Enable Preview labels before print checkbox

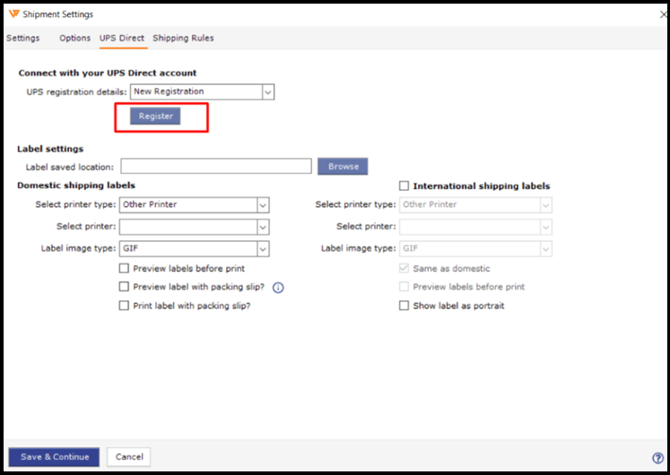pos(124,269)
